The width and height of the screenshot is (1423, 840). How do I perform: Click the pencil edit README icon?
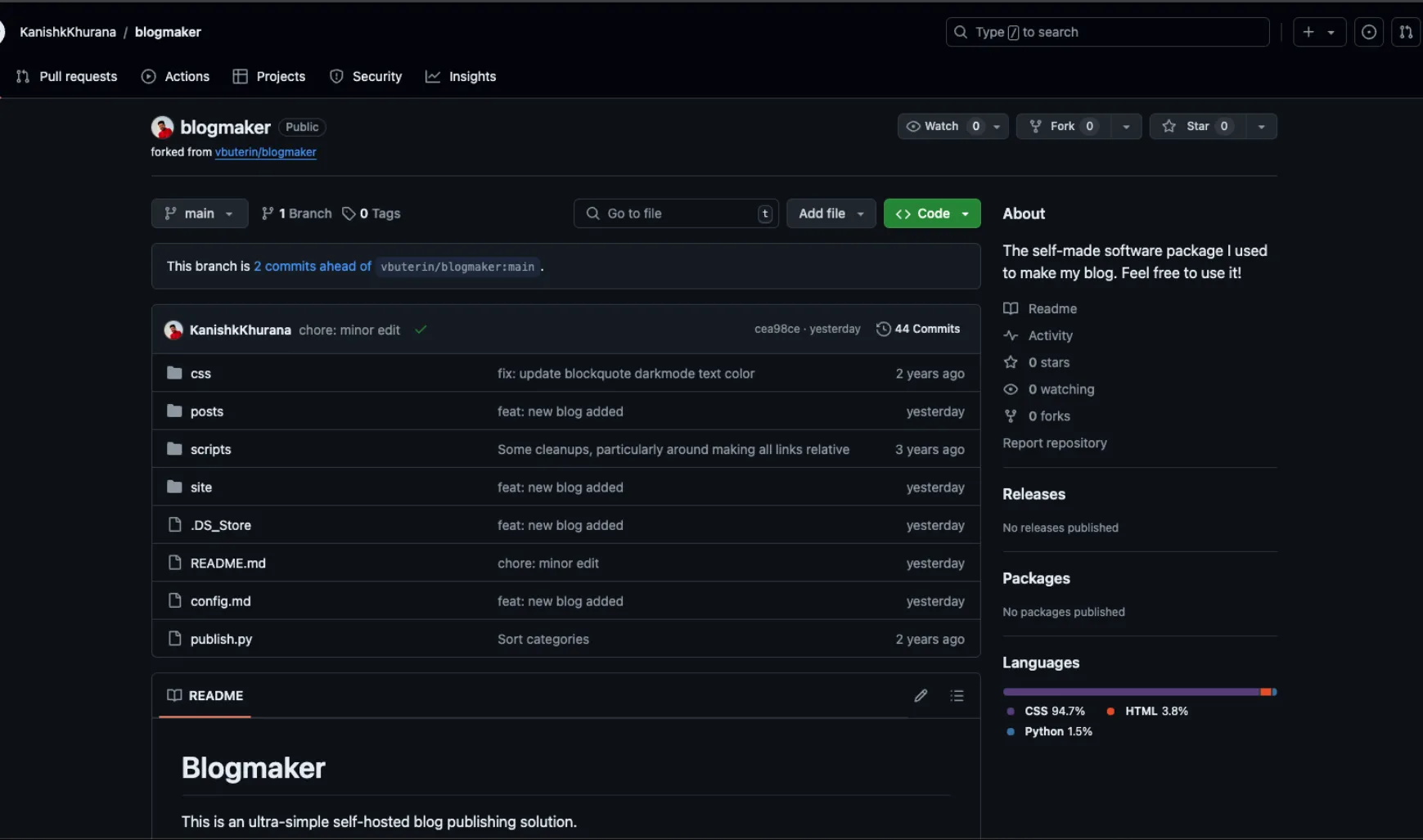921,695
